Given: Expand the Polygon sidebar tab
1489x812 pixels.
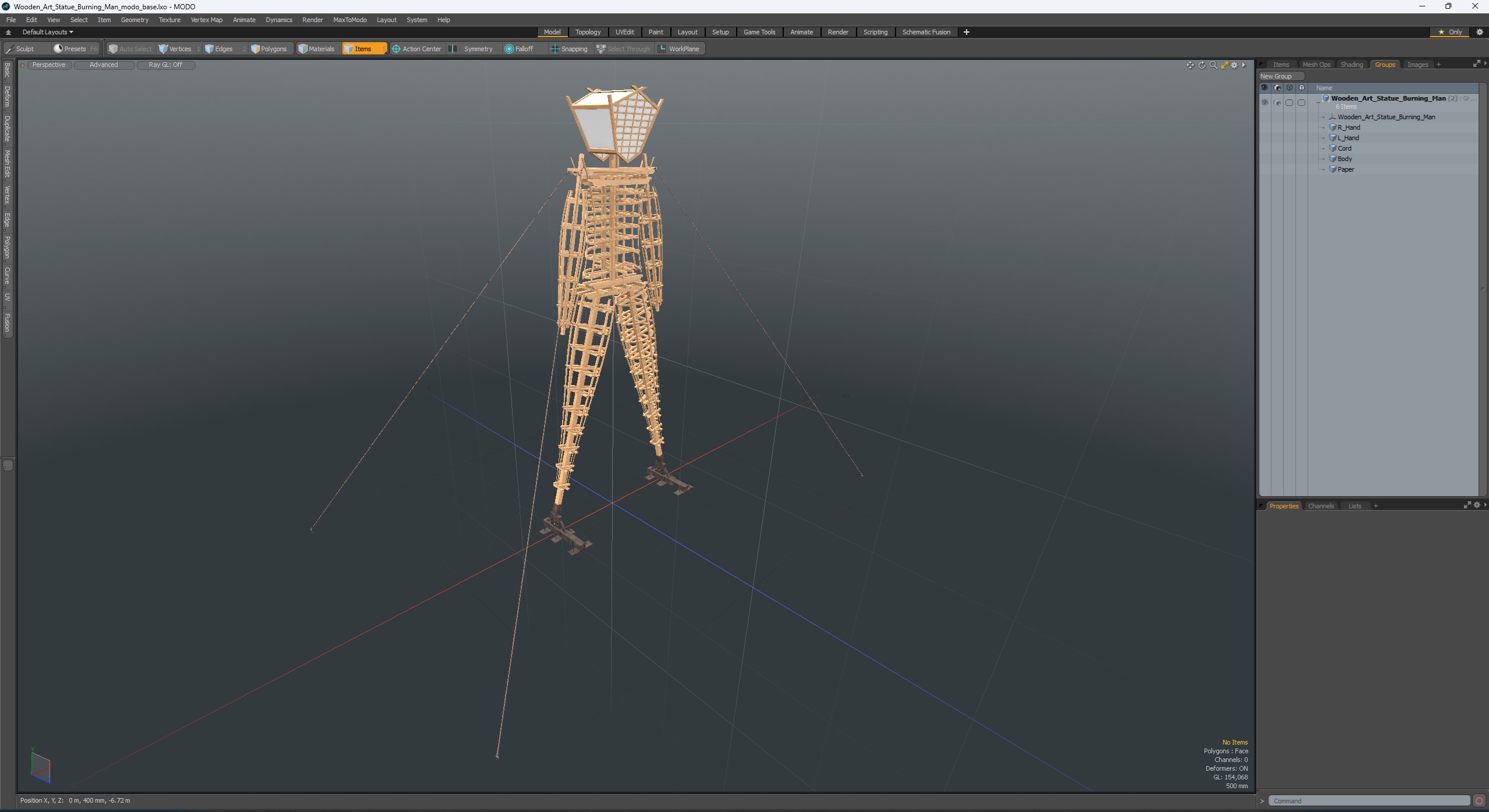Looking at the screenshot, I should pos(7,248).
